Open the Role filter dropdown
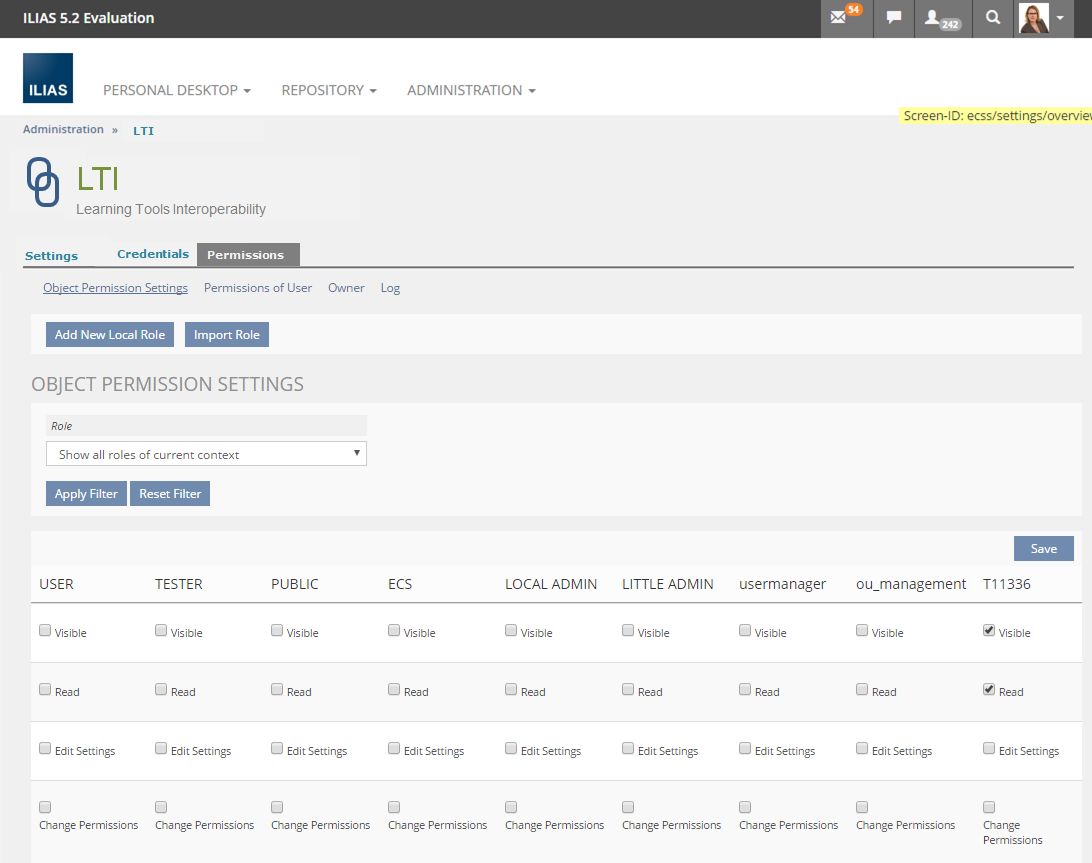 tap(206, 454)
